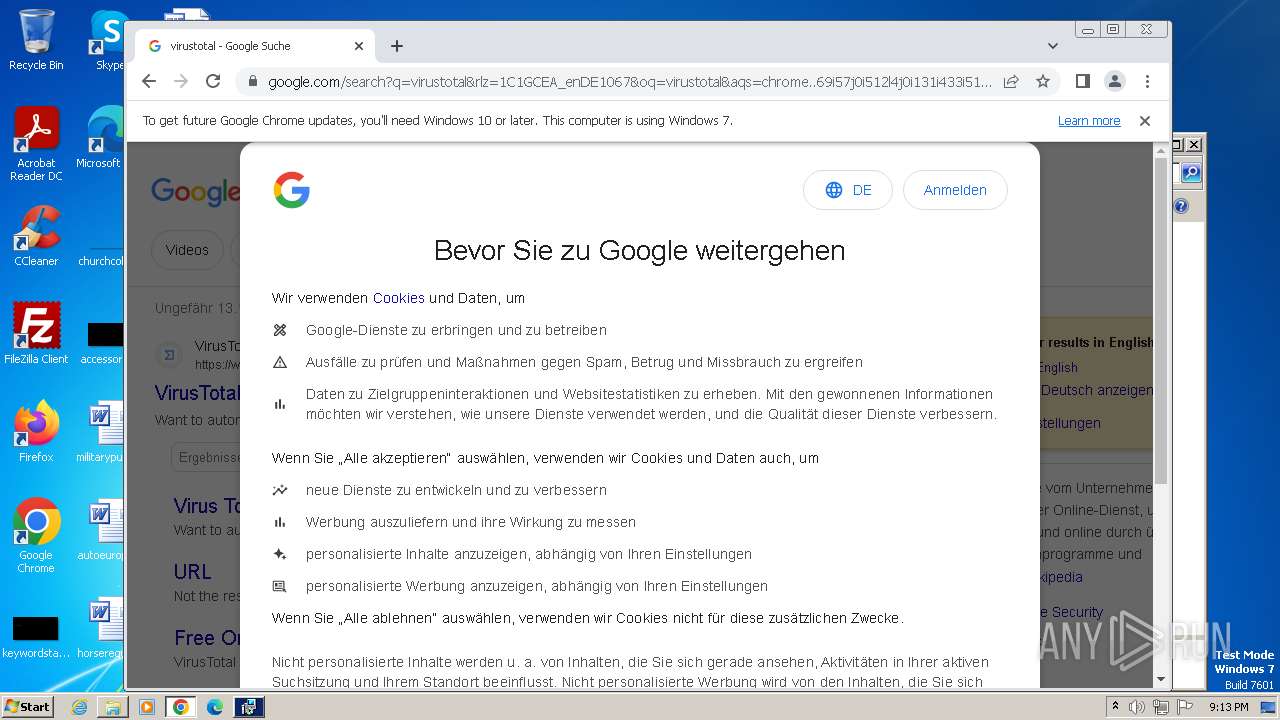The height and width of the screenshot is (720, 1280).
Task: Select the virustotal - Google Suche tab
Action: pyautogui.click(x=255, y=46)
